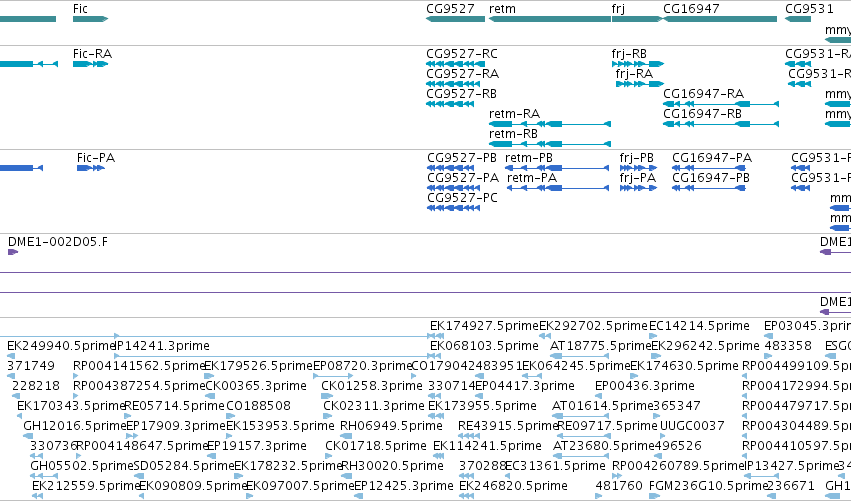Open SD05284.5prime feature
Screen dimensions: 851x501
pyautogui.click(x=183, y=467)
